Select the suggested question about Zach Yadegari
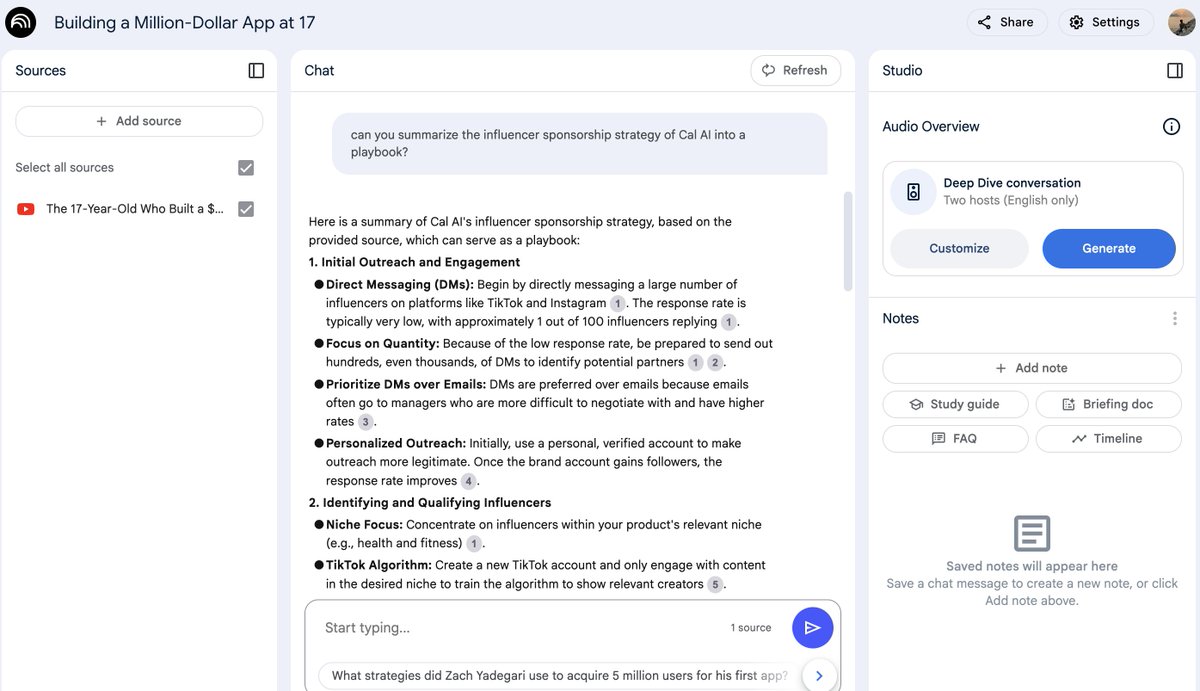The height and width of the screenshot is (691, 1200). [560, 676]
